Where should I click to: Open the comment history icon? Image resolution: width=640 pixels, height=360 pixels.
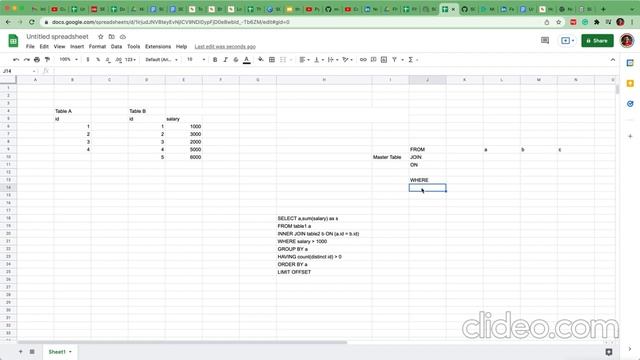(x=545, y=40)
